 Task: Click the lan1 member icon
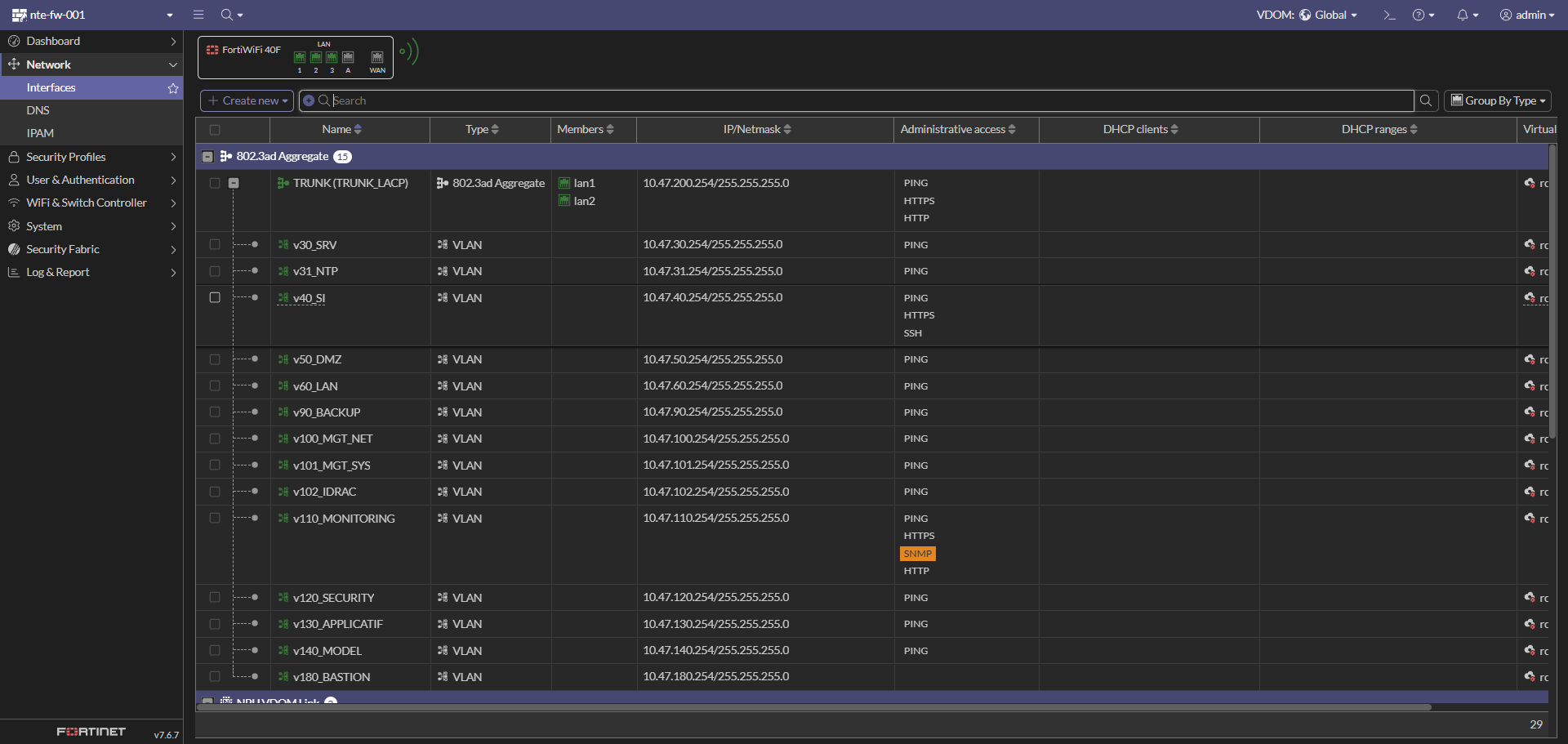click(x=564, y=183)
